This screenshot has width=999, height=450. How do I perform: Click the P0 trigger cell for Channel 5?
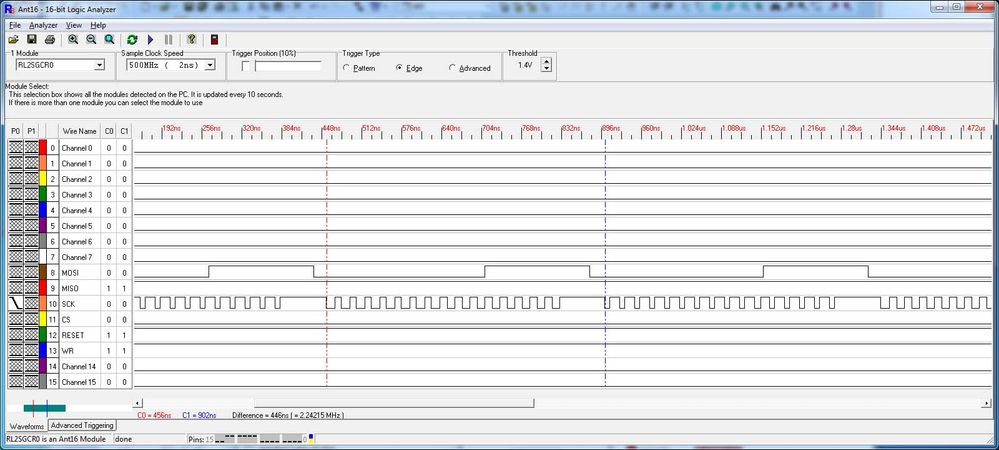point(16,226)
